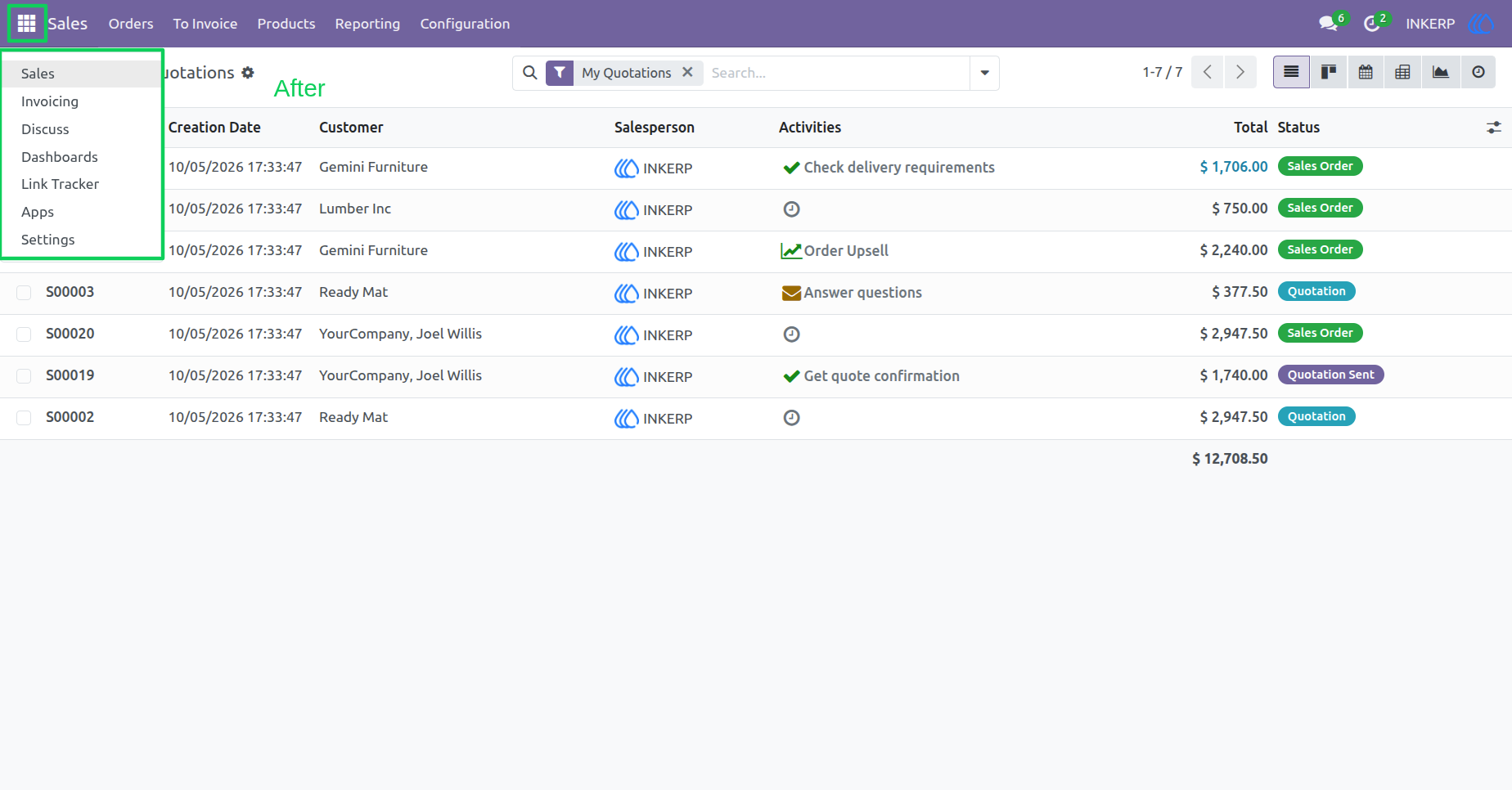
Task: Click Order Upsell activity icon
Action: (x=791, y=251)
